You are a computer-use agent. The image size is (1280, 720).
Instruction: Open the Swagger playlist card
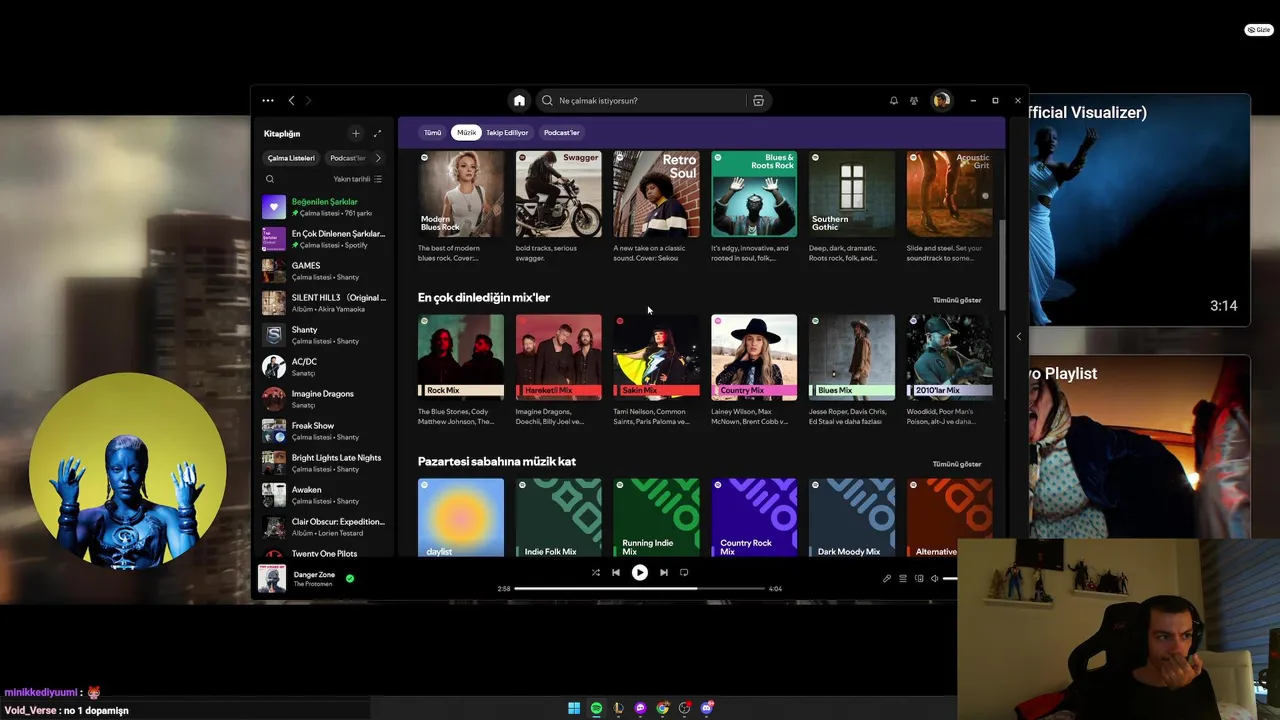559,208
